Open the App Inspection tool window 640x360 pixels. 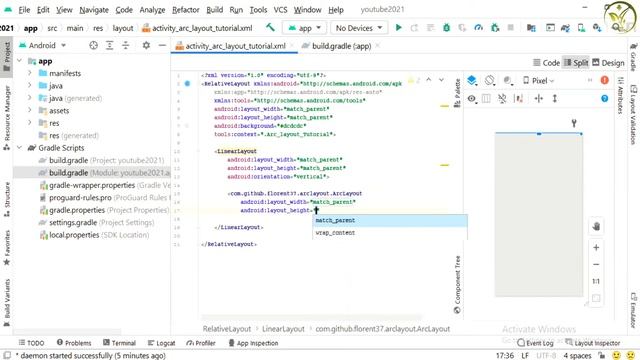click(x=253, y=343)
